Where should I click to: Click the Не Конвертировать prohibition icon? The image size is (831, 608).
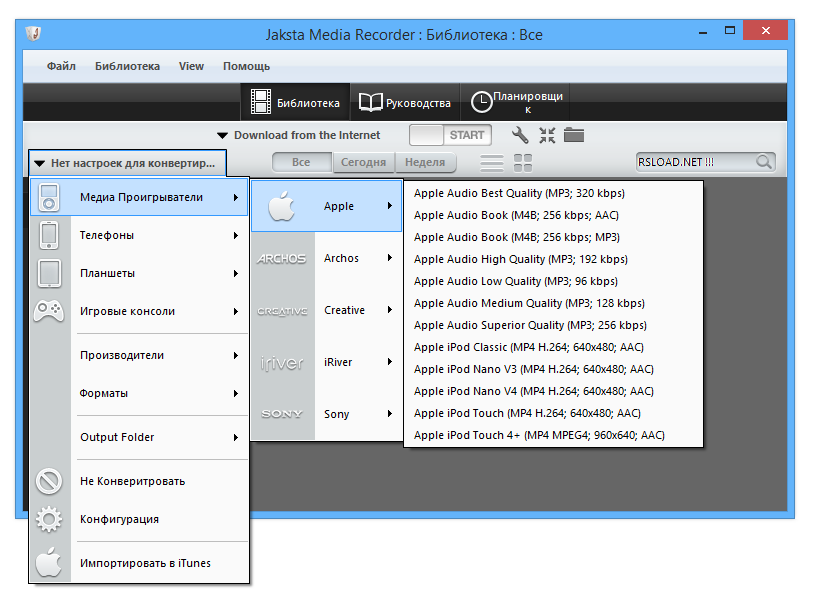(49, 481)
